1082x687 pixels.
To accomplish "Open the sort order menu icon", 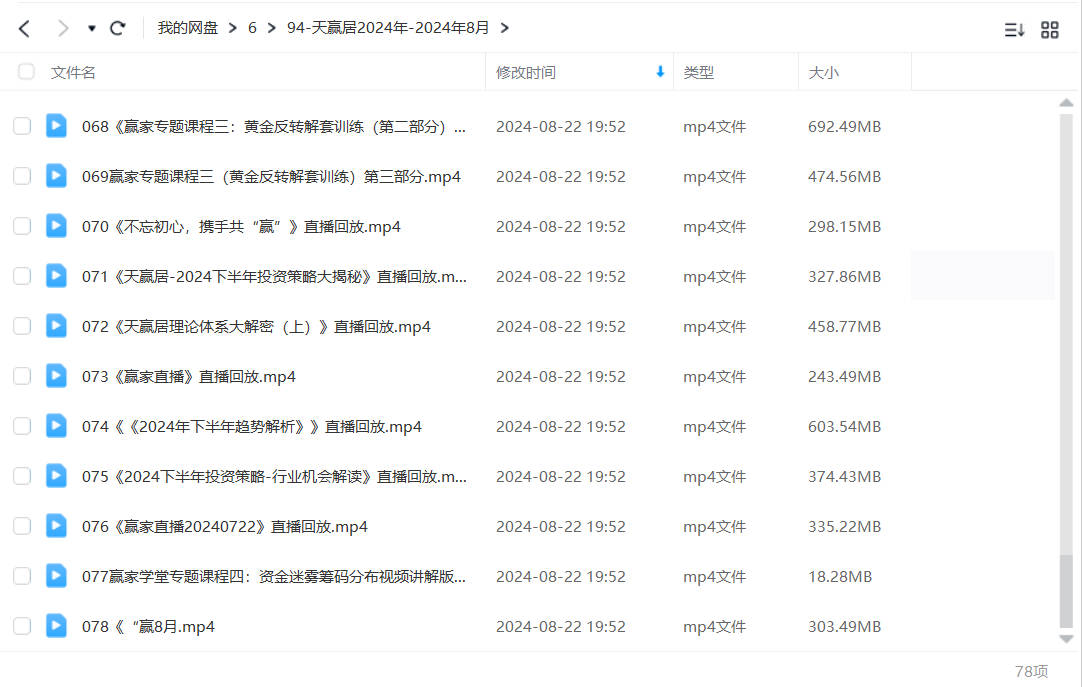I will (x=1014, y=30).
